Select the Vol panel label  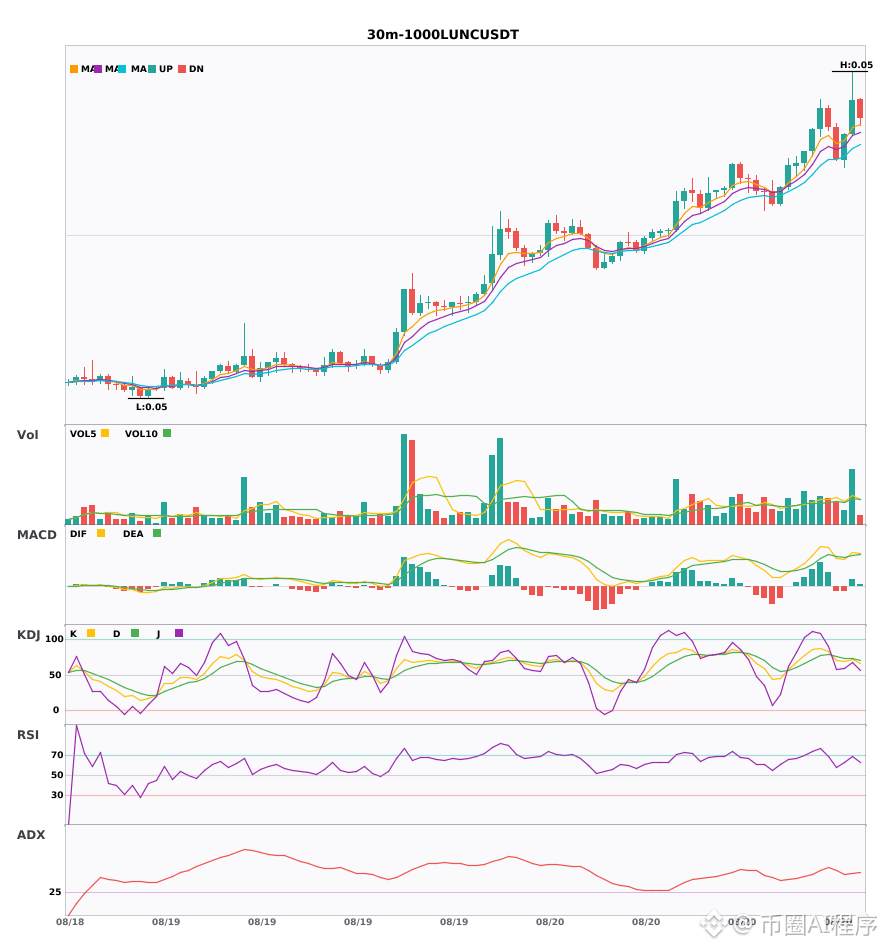(x=27, y=434)
